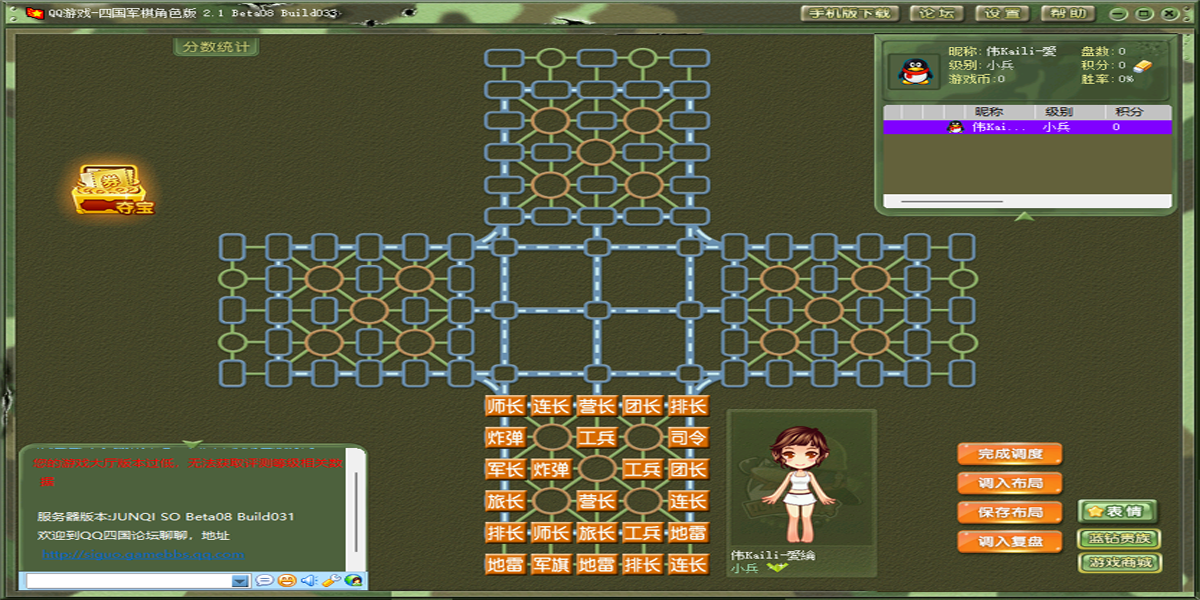Select the 司令 piece
The width and height of the screenshot is (1200, 600).
tap(688, 437)
